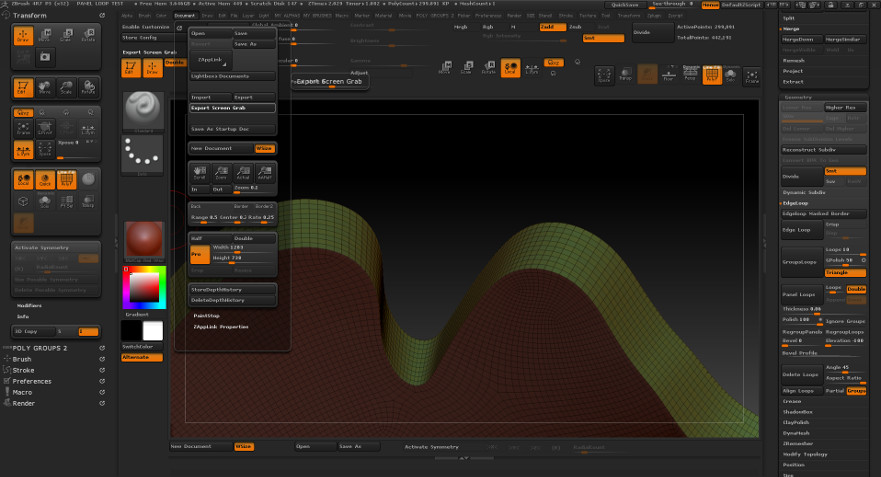The image size is (881, 477).
Task: Click the Scroll icon in Document menu
Action: pyautogui.click(x=200, y=174)
